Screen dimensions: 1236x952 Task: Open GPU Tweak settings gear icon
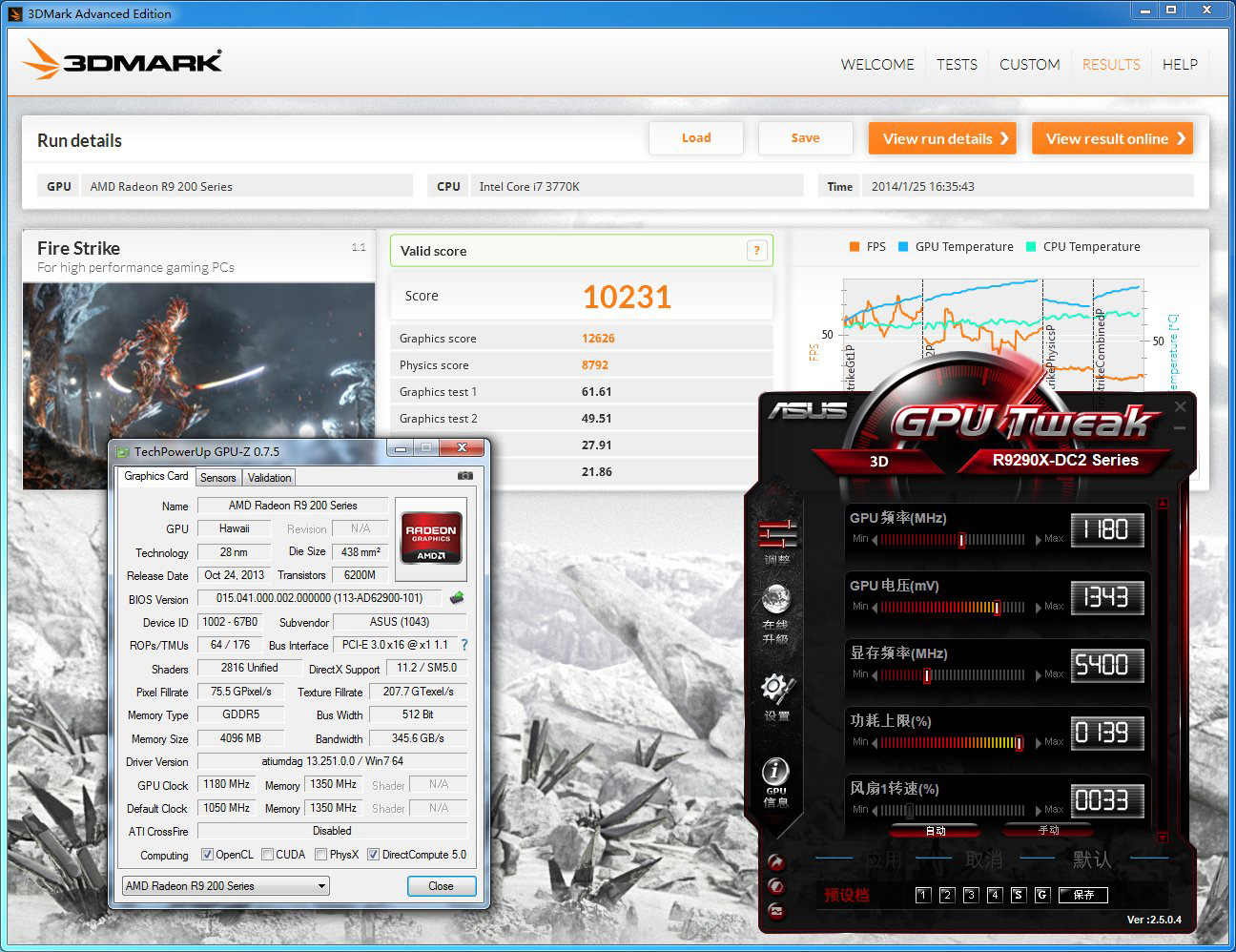776,689
